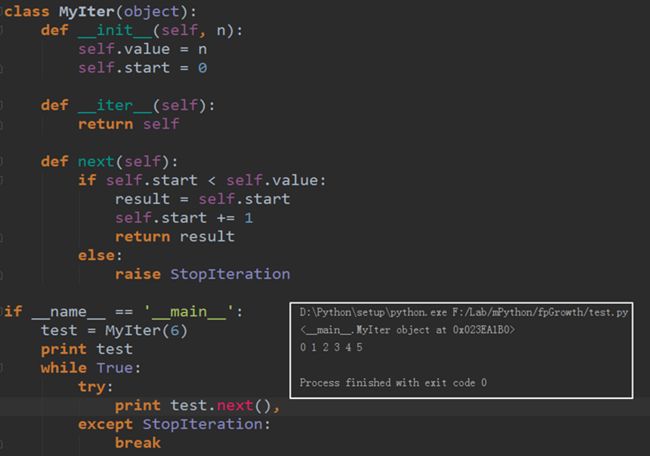Click 'if self.start < self.value:' condition
The width and height of the screenshot is (650, 456).
click(x=202, y=180)
